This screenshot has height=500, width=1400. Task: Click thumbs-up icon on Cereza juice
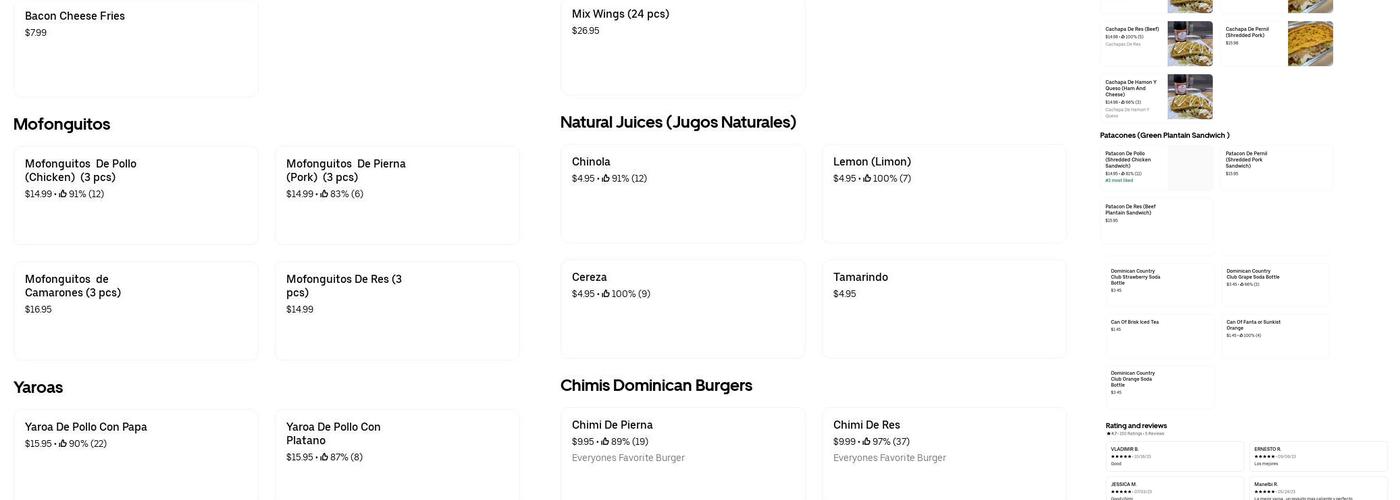pos(606,294)
